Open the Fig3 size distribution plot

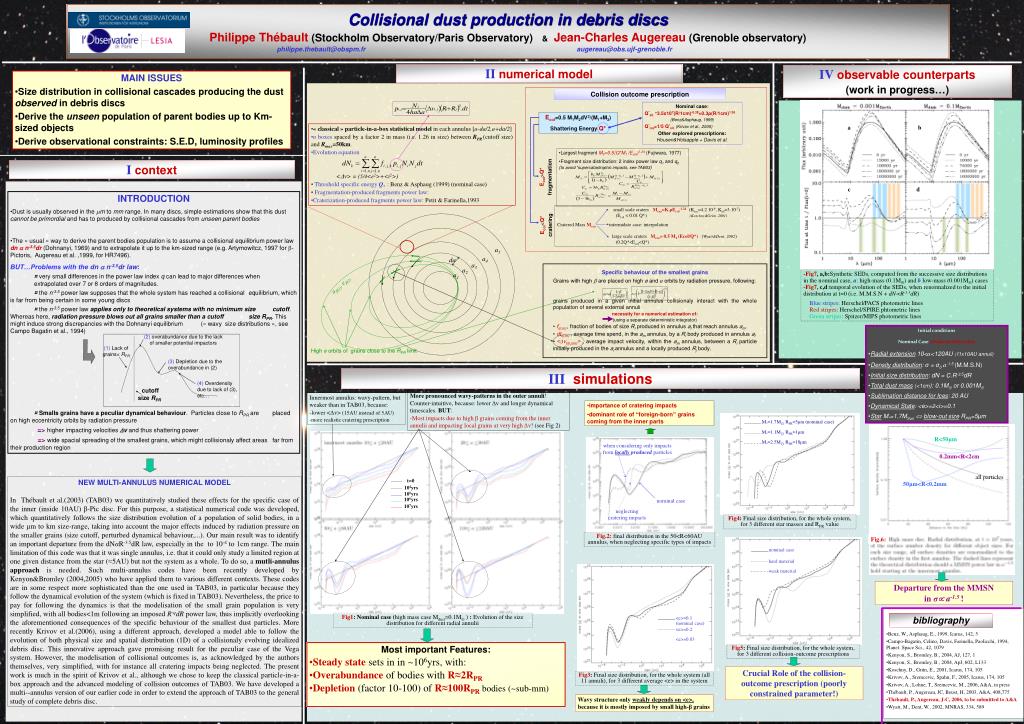tap(645, 616)
